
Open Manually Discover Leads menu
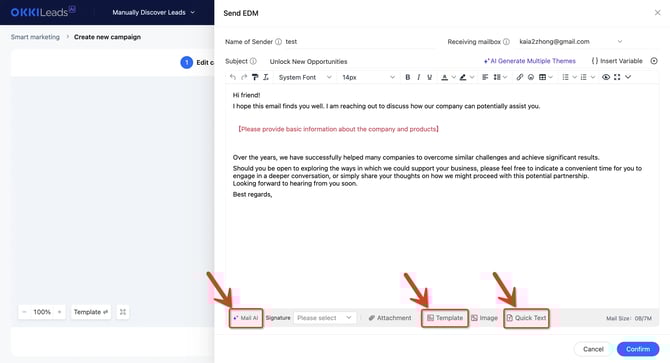point(153,12)
